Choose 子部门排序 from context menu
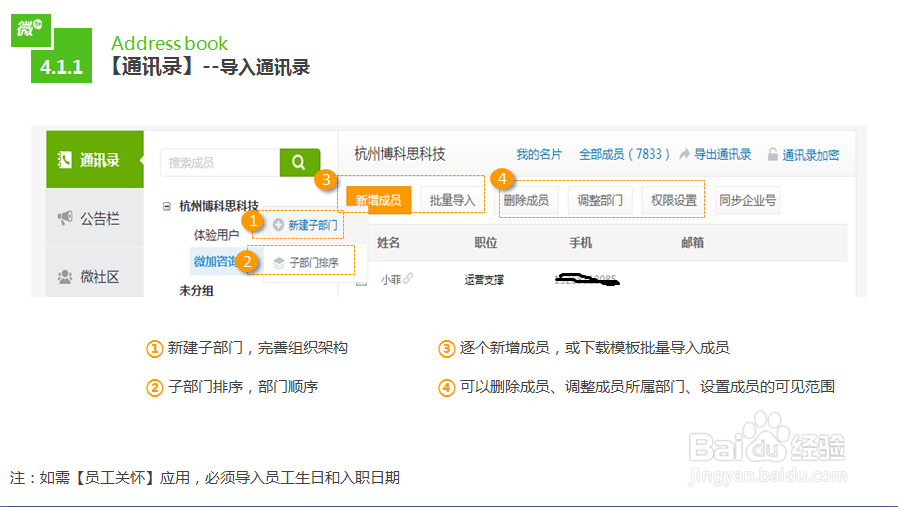Viewport: 898px width, 507px height. pyautogui.click(x=314, y=263)
